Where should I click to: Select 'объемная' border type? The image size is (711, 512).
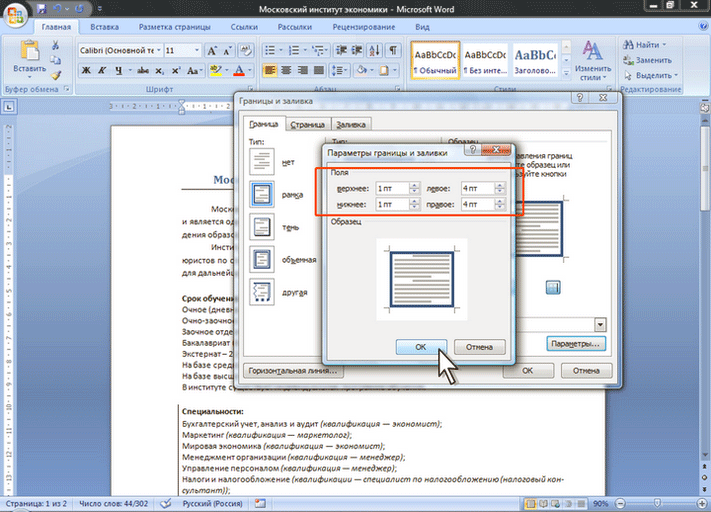(x=262, y=259)
